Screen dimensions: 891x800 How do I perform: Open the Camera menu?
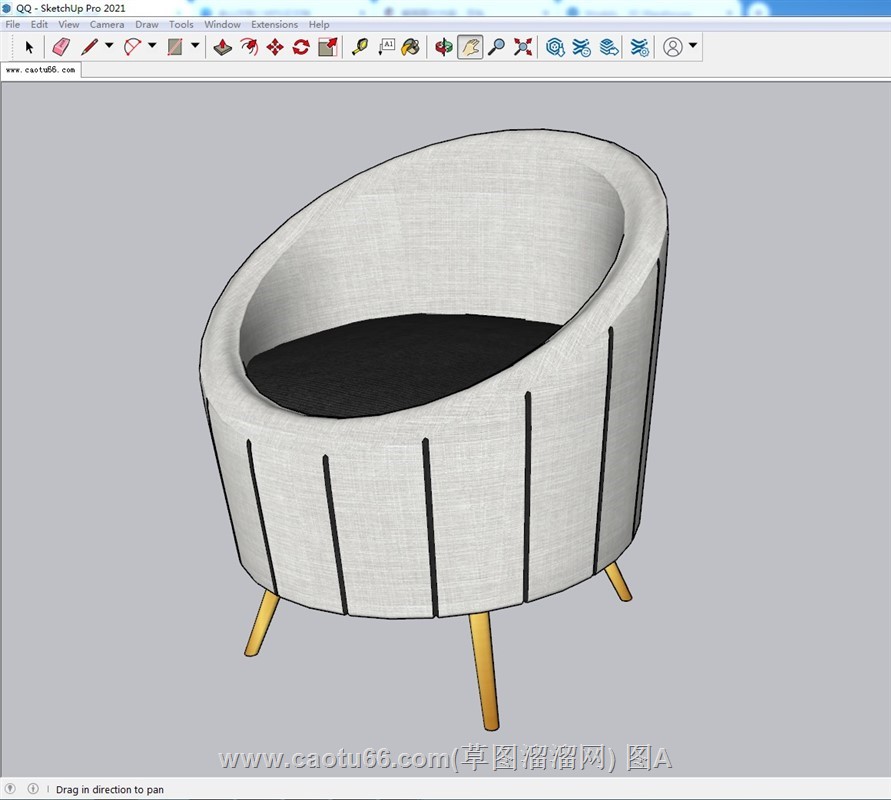pos(107,24)
